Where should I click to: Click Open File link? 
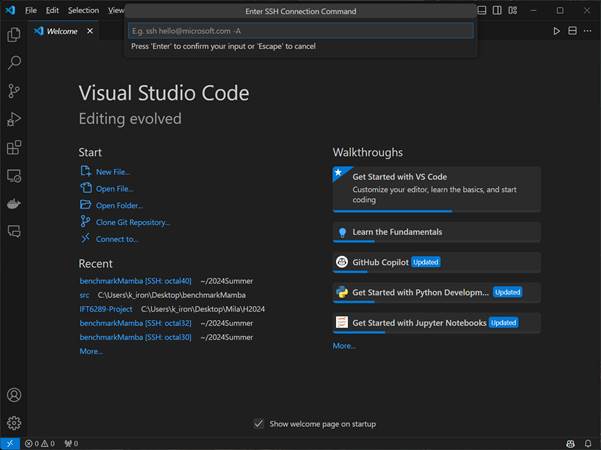click(114, 189)
